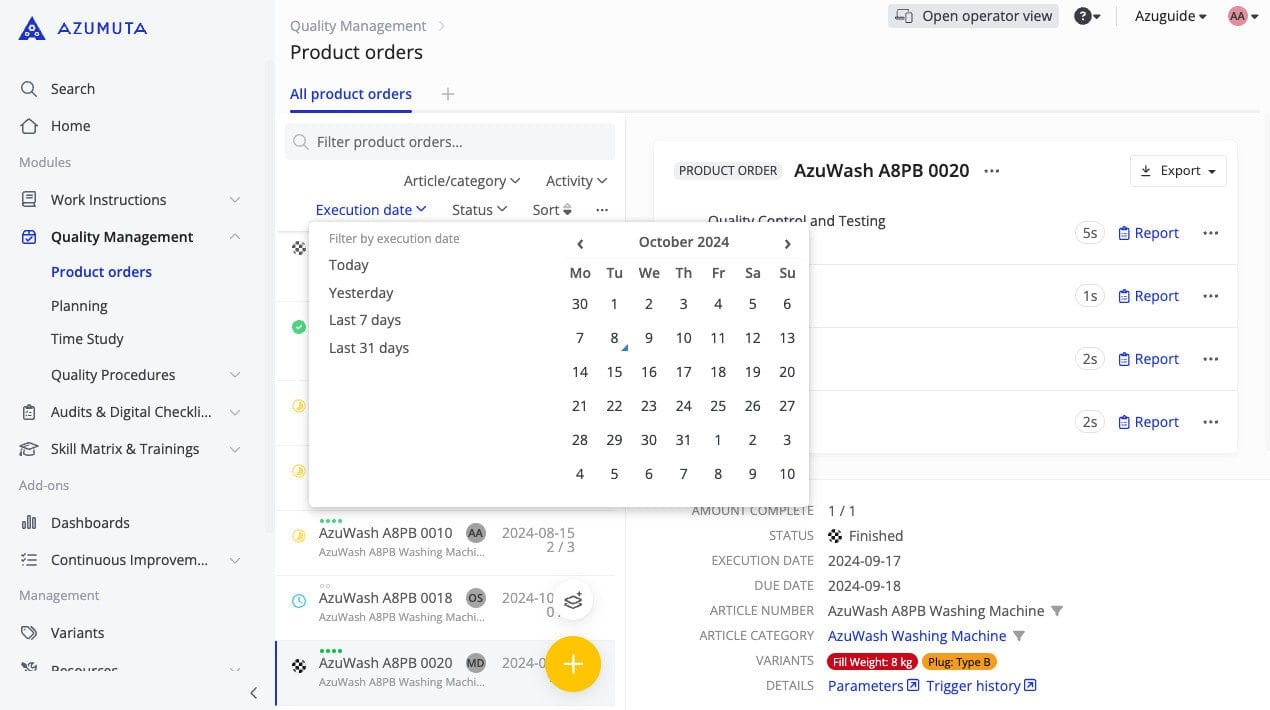Open the ellipsis menu next to AzuWash A8PB 0020
The width and height of the screenshot is (1270, 710).
point(991,170)
